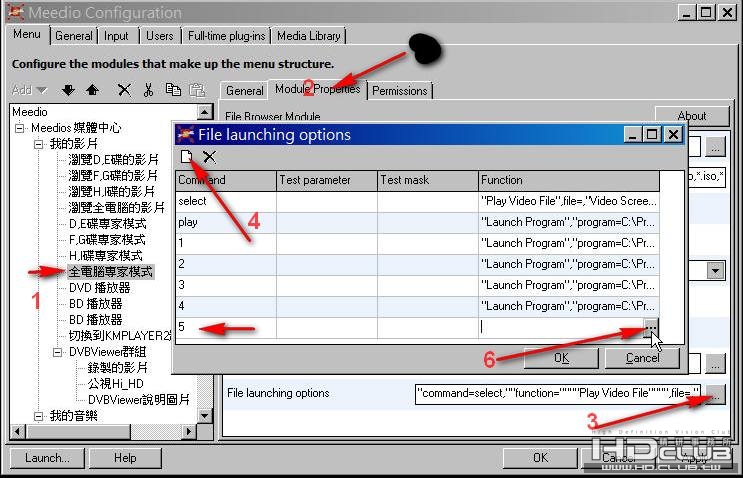Click the tree scroll up arrow
Screen dimensions: 743x478
pos(204,112)
